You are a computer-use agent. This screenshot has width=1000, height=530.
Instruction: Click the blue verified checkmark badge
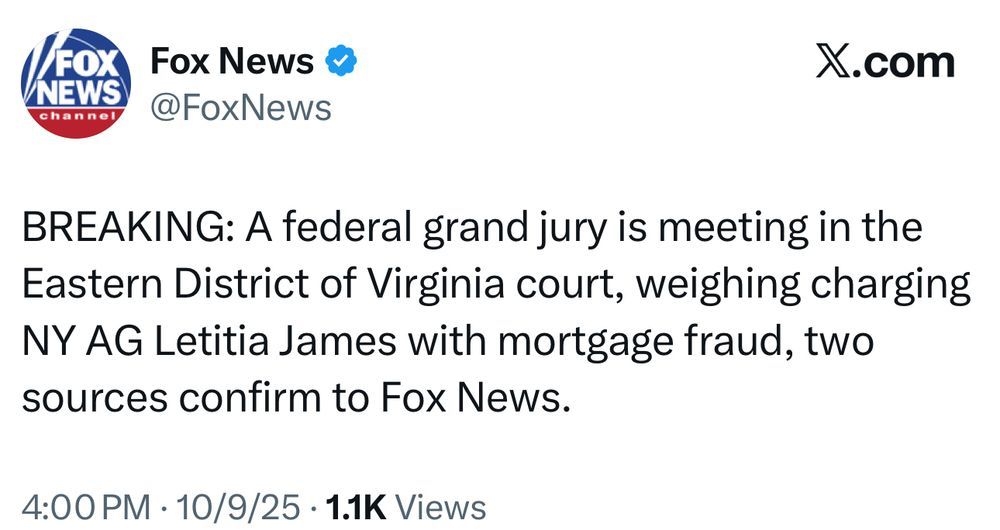[x=342, y=62]
